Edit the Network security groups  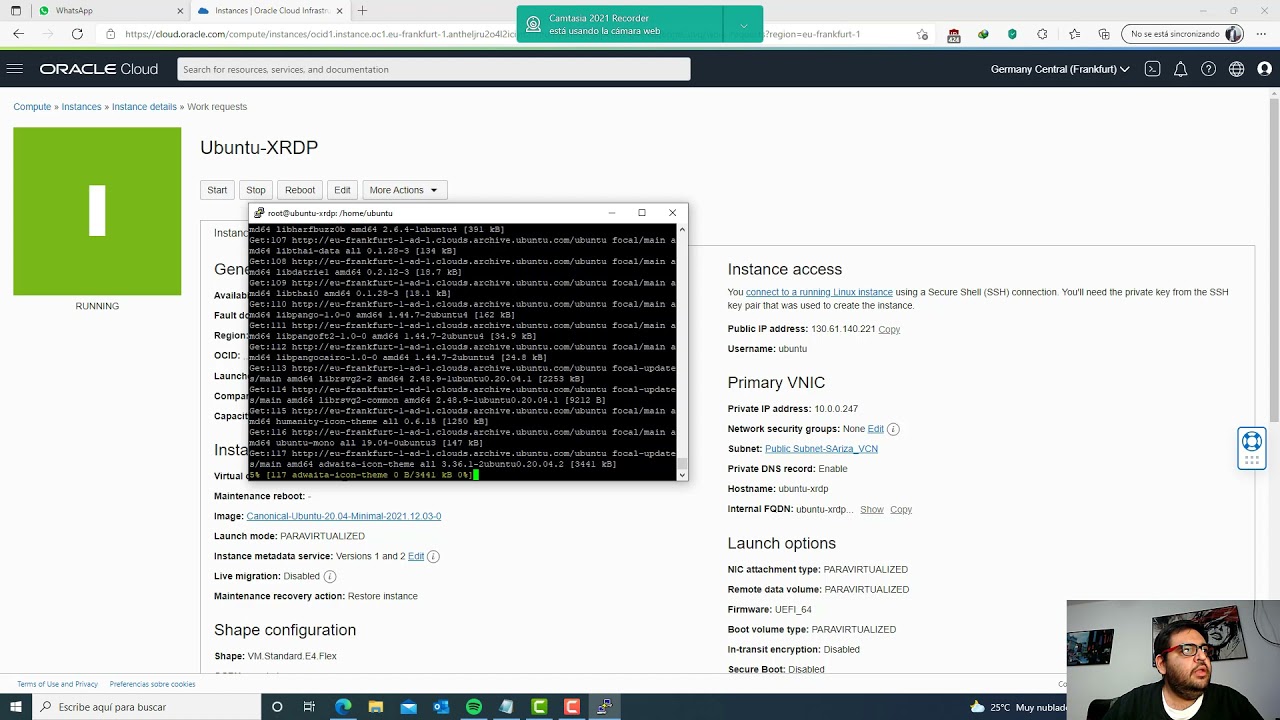click(875, 429)
